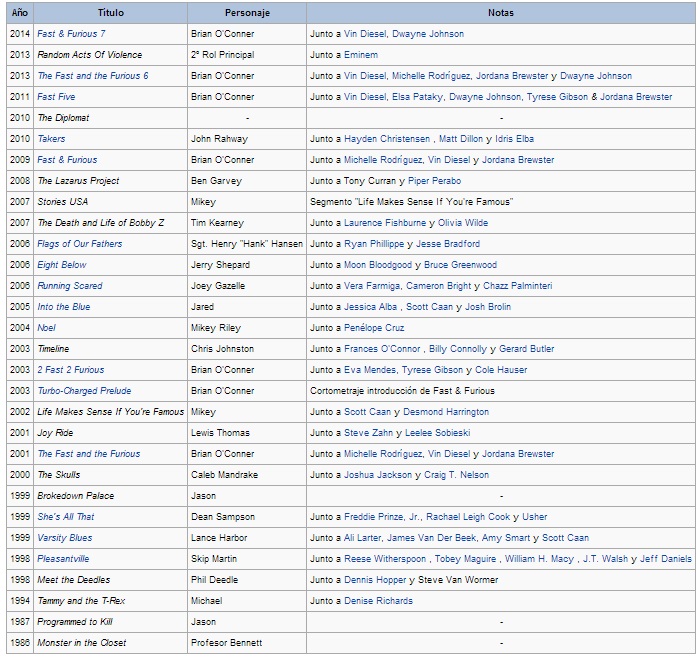The width and height of the screenshot is (696, 663).
Task: Click the Eva Mendes link
Action: coord(370,370)
